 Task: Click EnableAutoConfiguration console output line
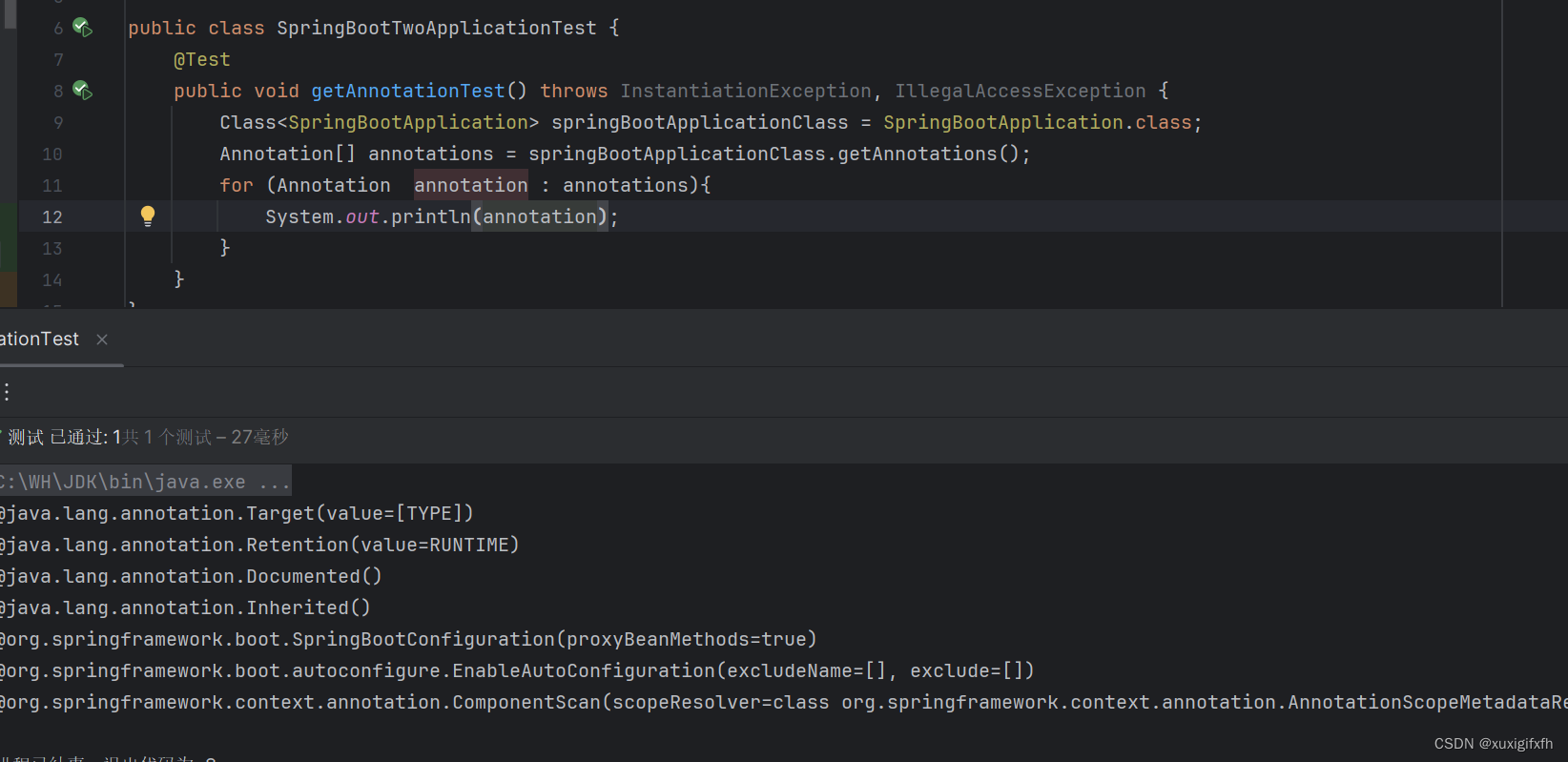(517, 670)
